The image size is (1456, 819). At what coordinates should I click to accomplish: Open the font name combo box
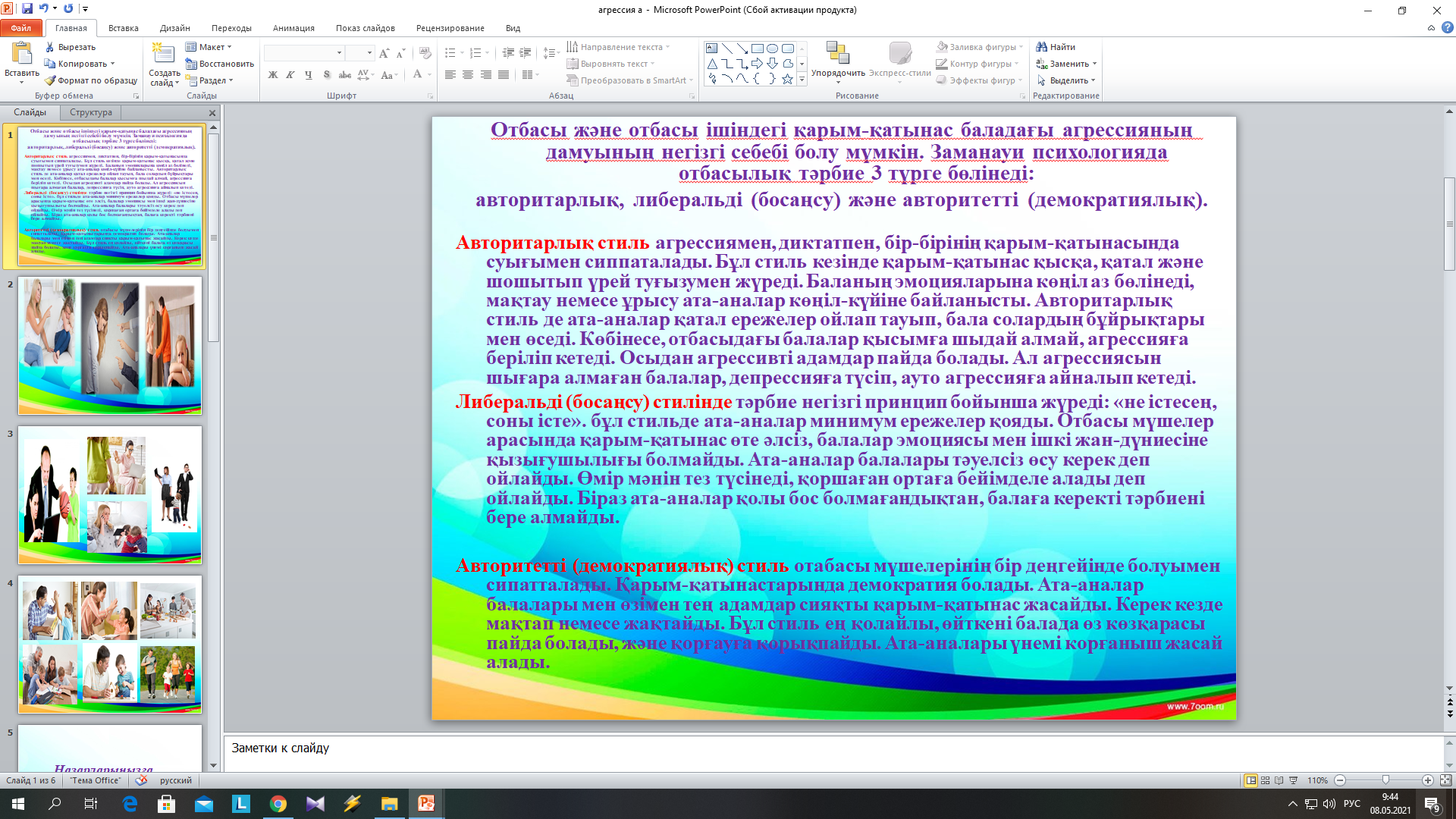(304, 53)
